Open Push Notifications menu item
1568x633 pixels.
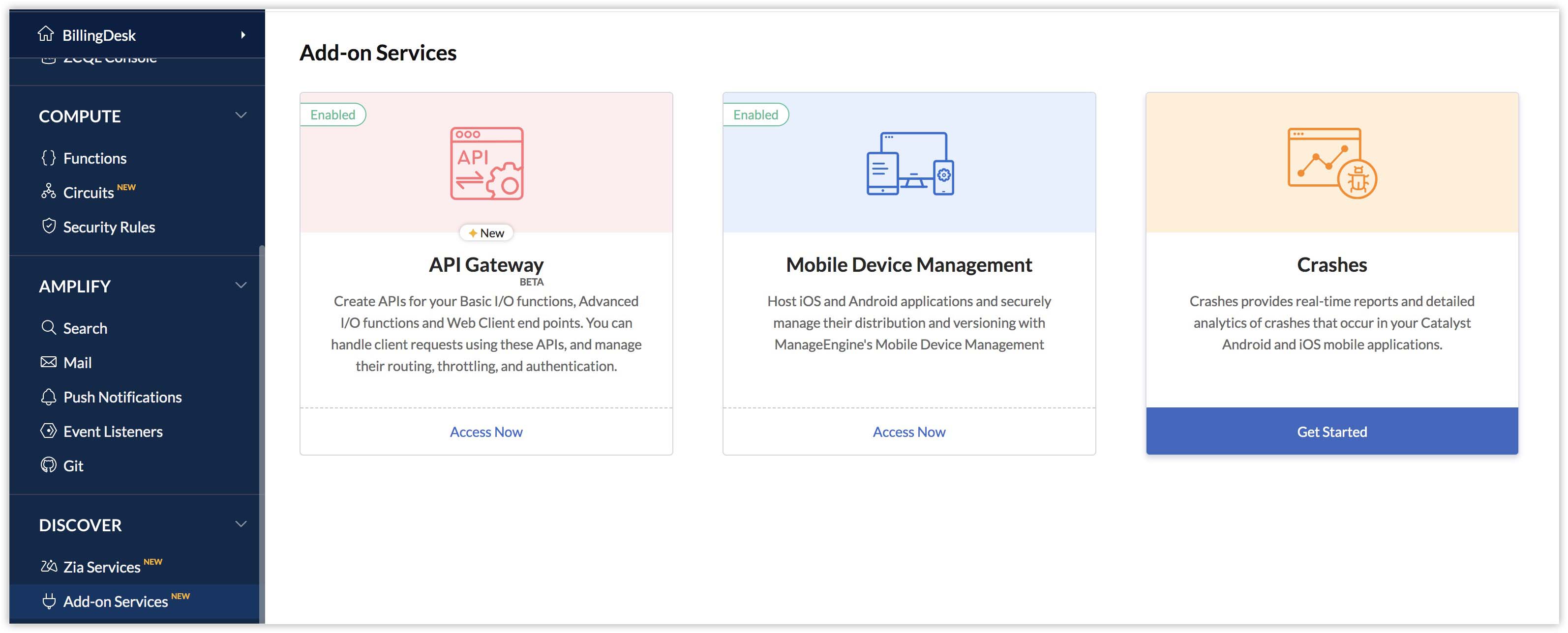pyautogui.click(x=122, y=397)
